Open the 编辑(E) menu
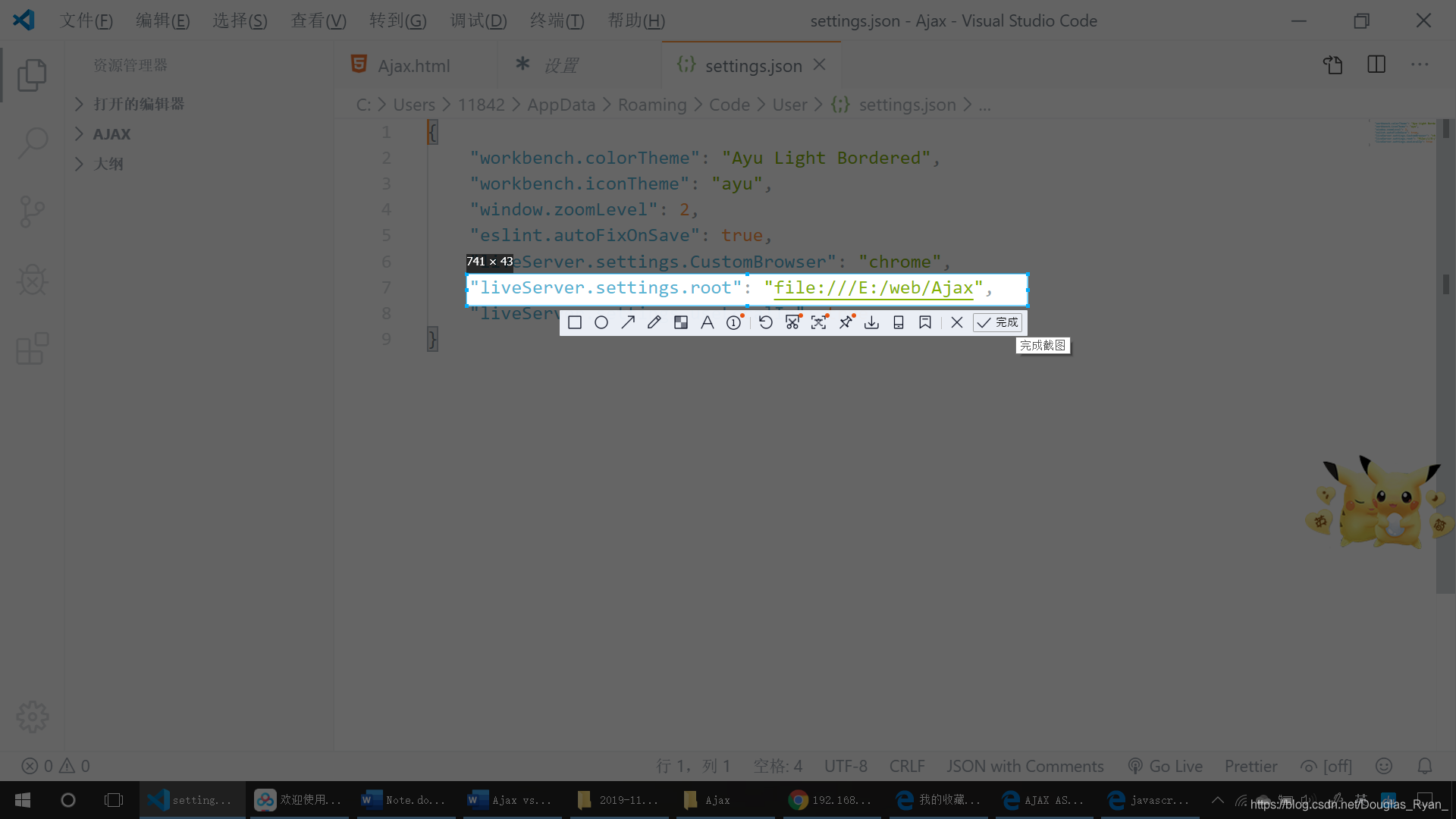The height and width of the screenshot is (819, 1456). tap(162, 20)
